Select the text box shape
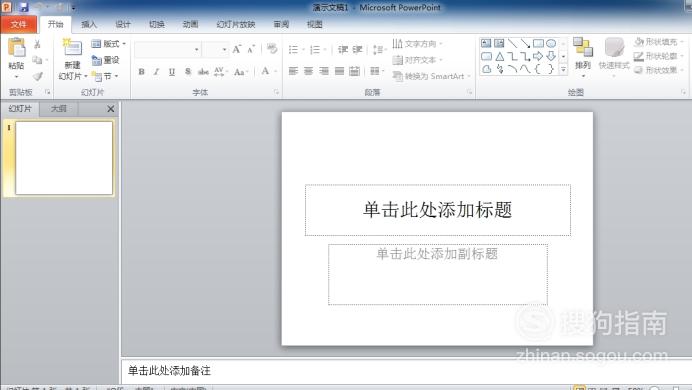692x390 pixels. coord(486,43)
